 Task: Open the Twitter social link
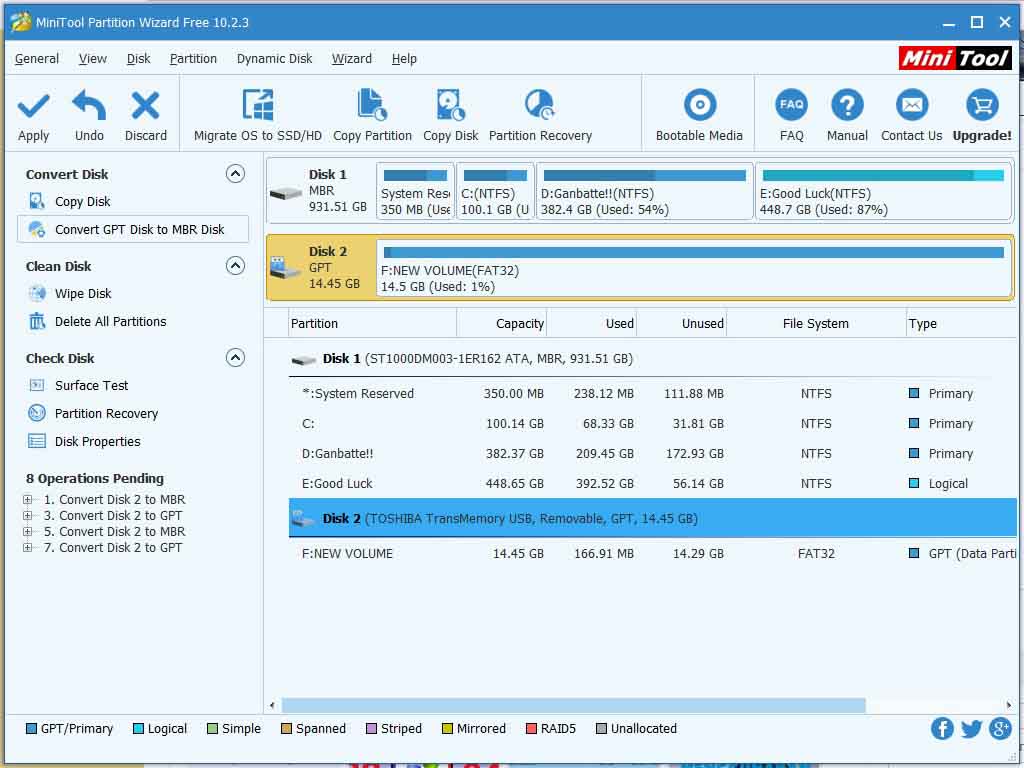coord(971,728)
